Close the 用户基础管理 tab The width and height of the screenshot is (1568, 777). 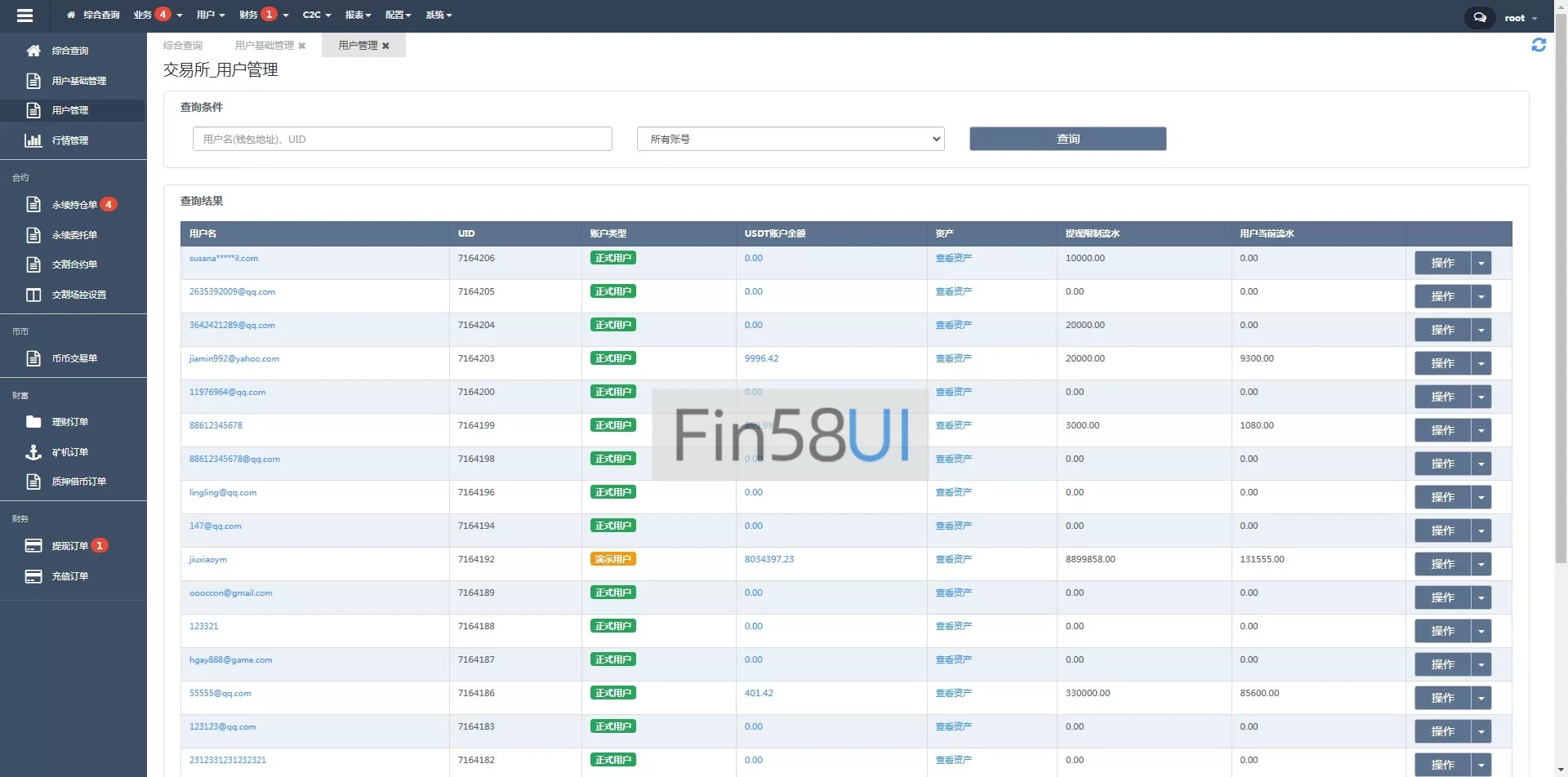click(302, 46)
